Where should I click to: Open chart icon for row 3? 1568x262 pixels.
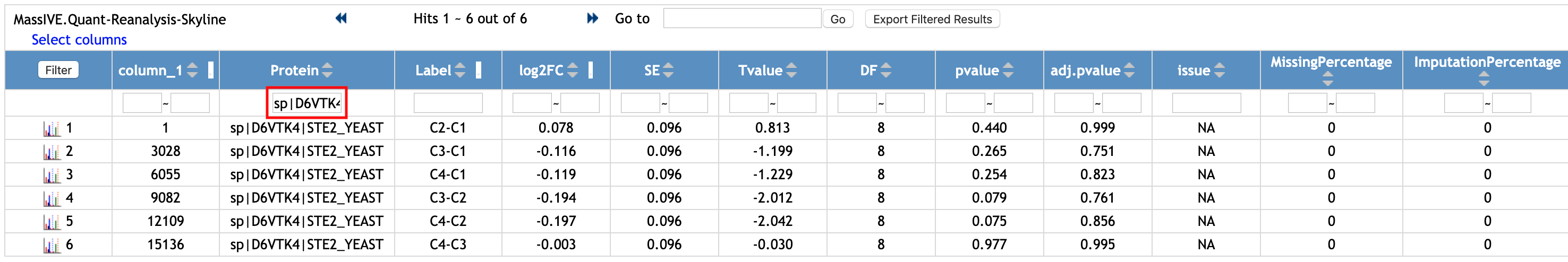[x=52, y=176]
